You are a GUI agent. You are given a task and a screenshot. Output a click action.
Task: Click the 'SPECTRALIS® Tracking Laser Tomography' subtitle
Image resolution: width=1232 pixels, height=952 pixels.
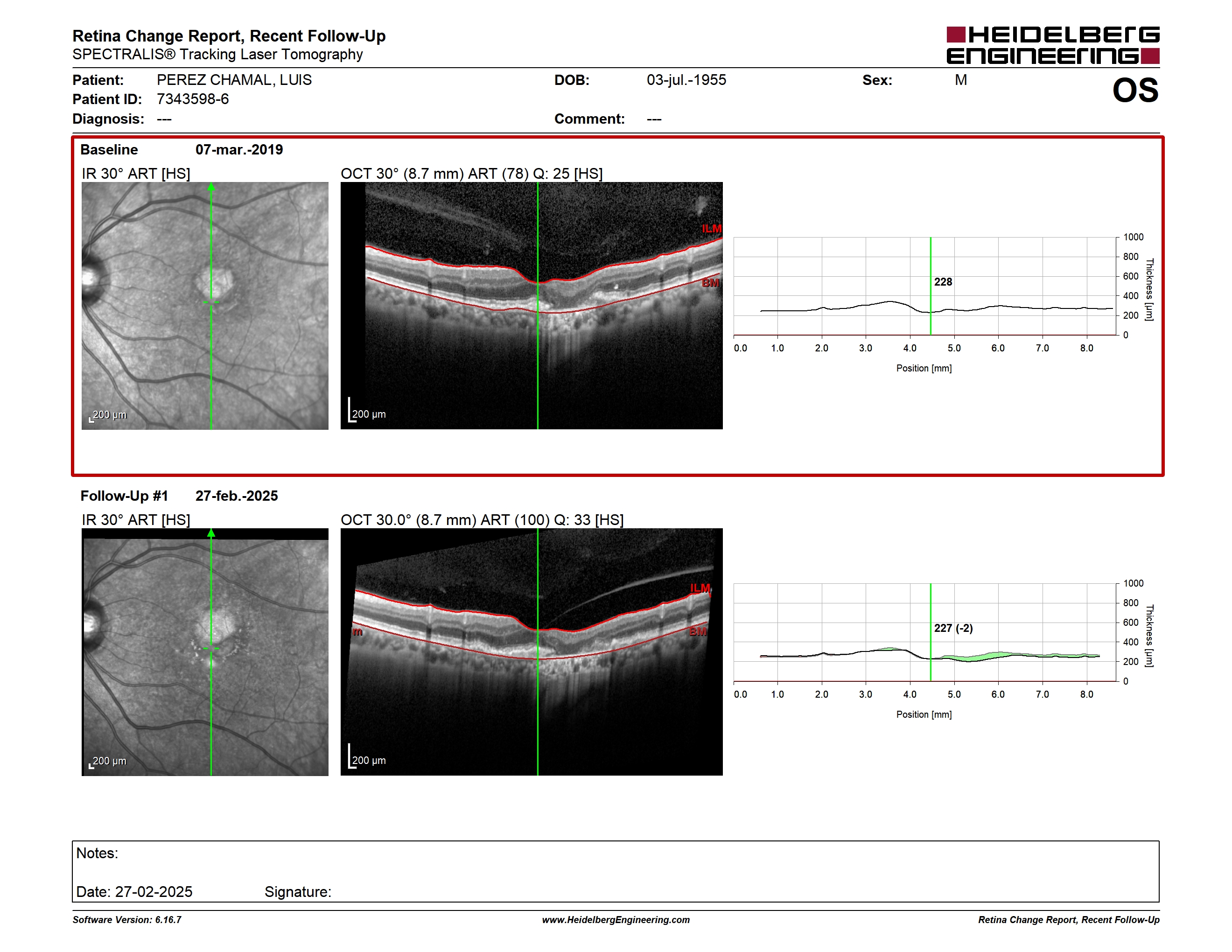click(217, 54)
